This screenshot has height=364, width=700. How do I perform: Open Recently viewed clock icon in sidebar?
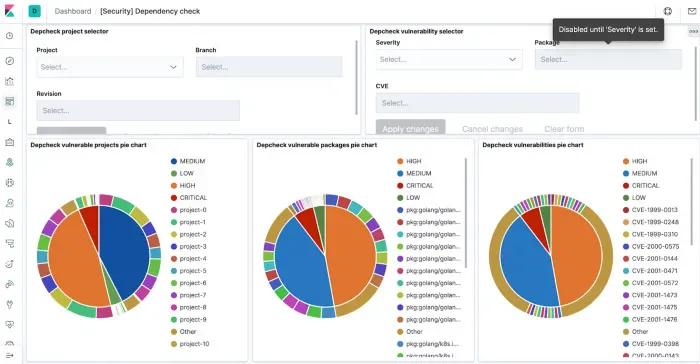pos(9,36)
